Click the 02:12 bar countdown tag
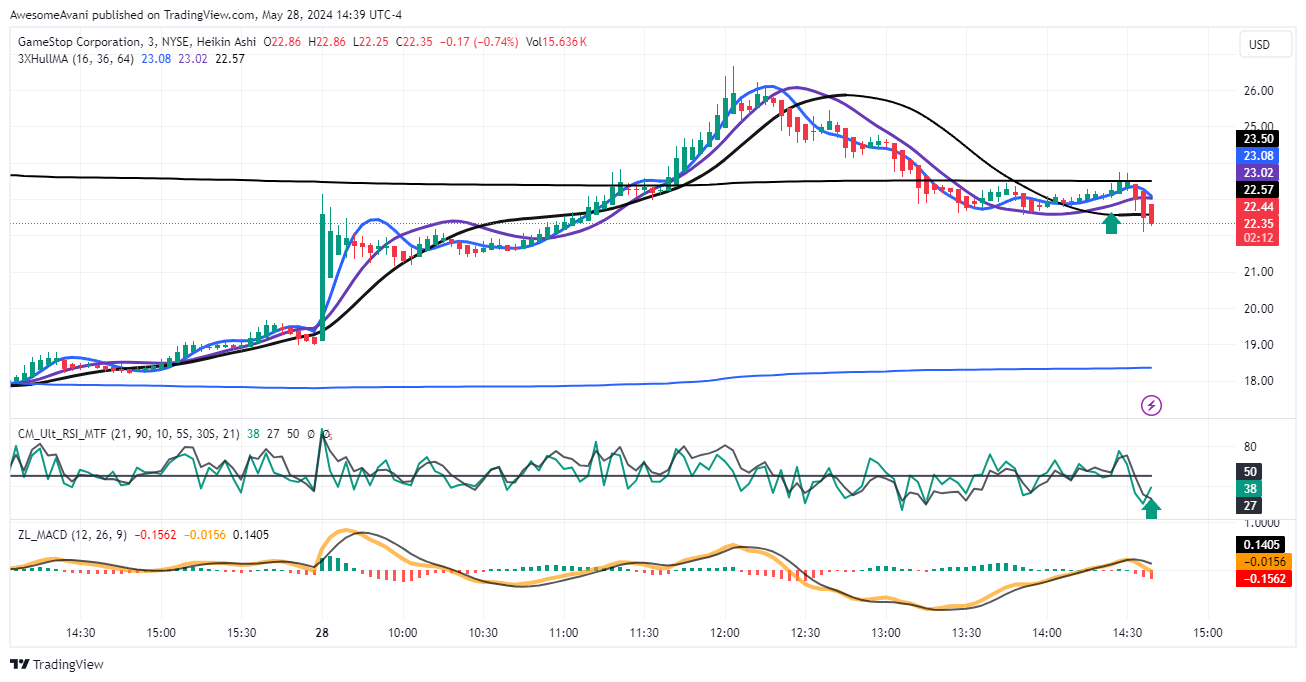Image resolution: width=1306 pixels, height=682 pixels. tap(1257, 238)
